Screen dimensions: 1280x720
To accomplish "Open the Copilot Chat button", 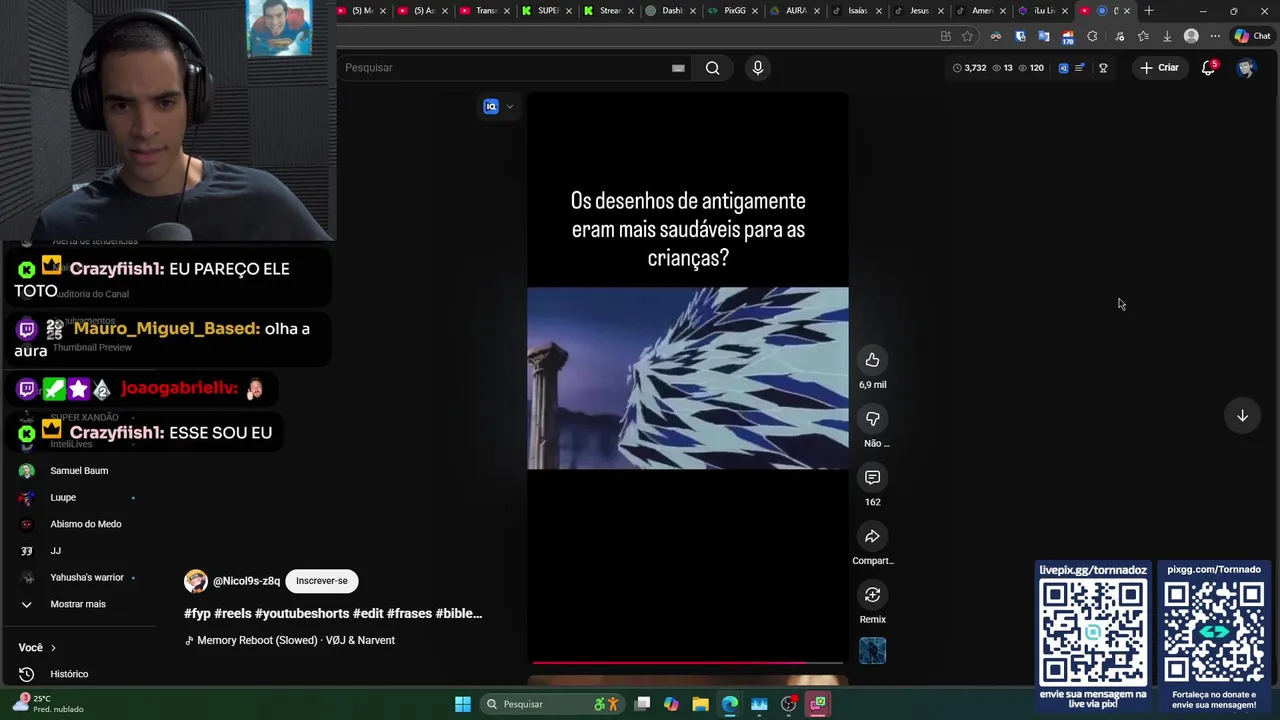I will [1252, 36].
